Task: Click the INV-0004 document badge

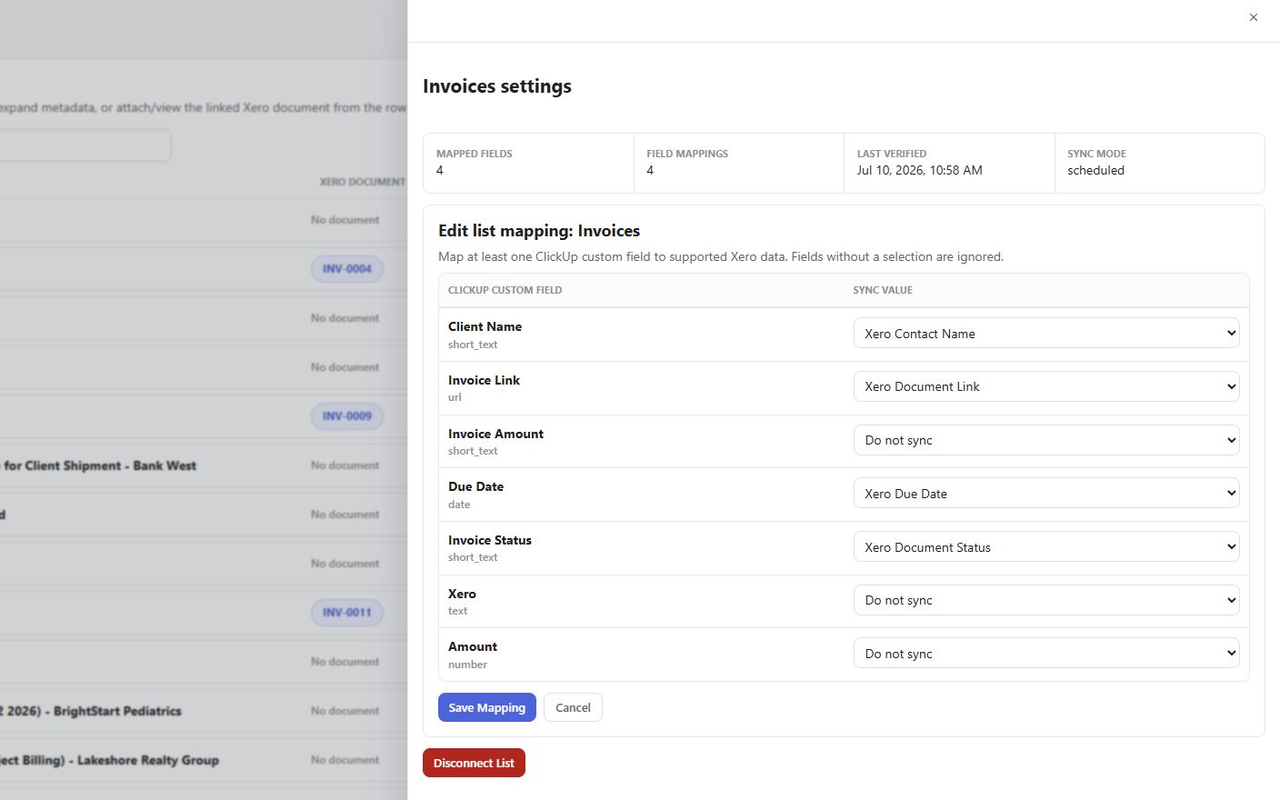Action: [x=347, y=269]
